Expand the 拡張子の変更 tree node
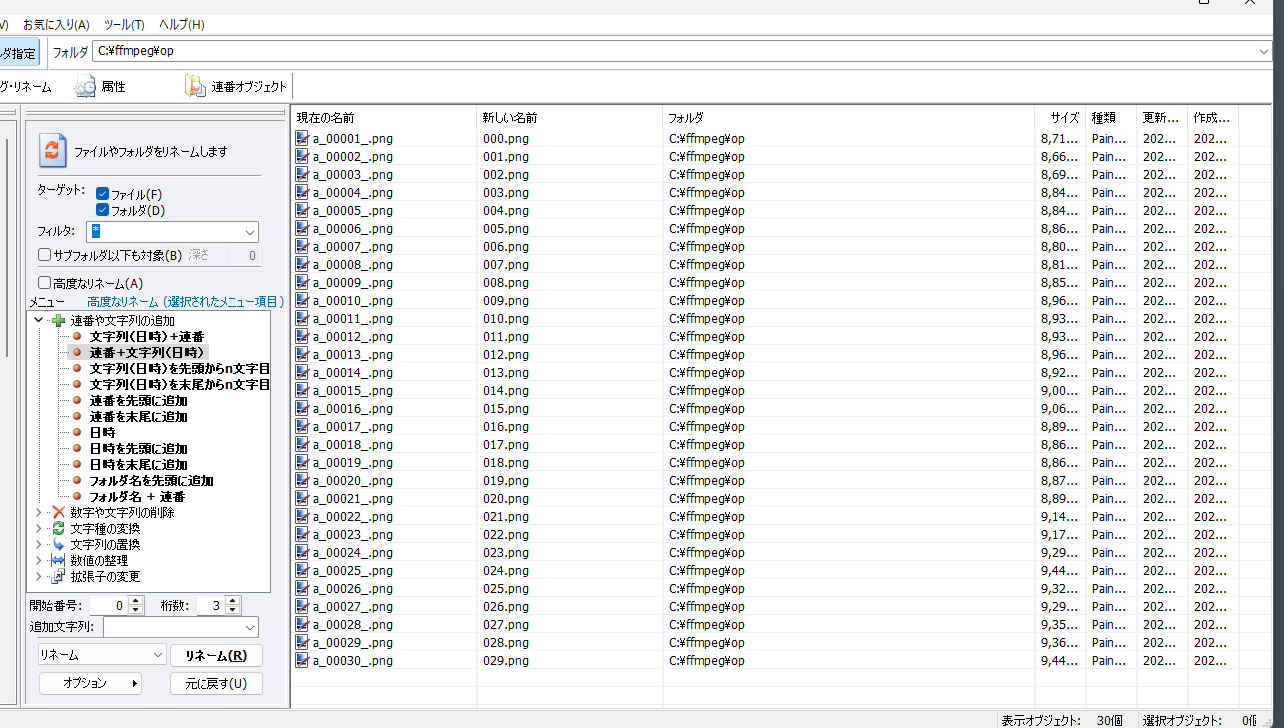Screen dimensions: 1284x728 click(39, 576)
